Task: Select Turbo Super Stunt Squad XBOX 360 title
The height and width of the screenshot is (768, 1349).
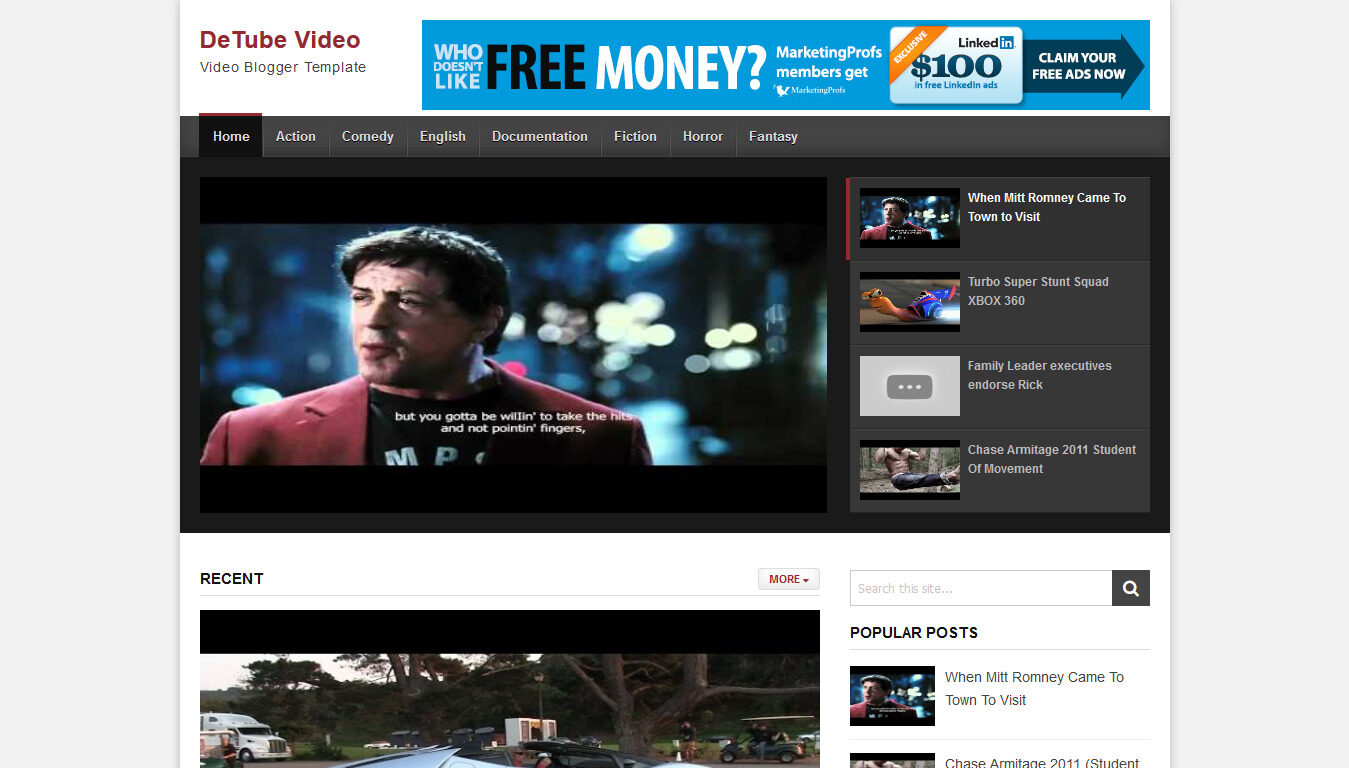Action: [1038, 291]
